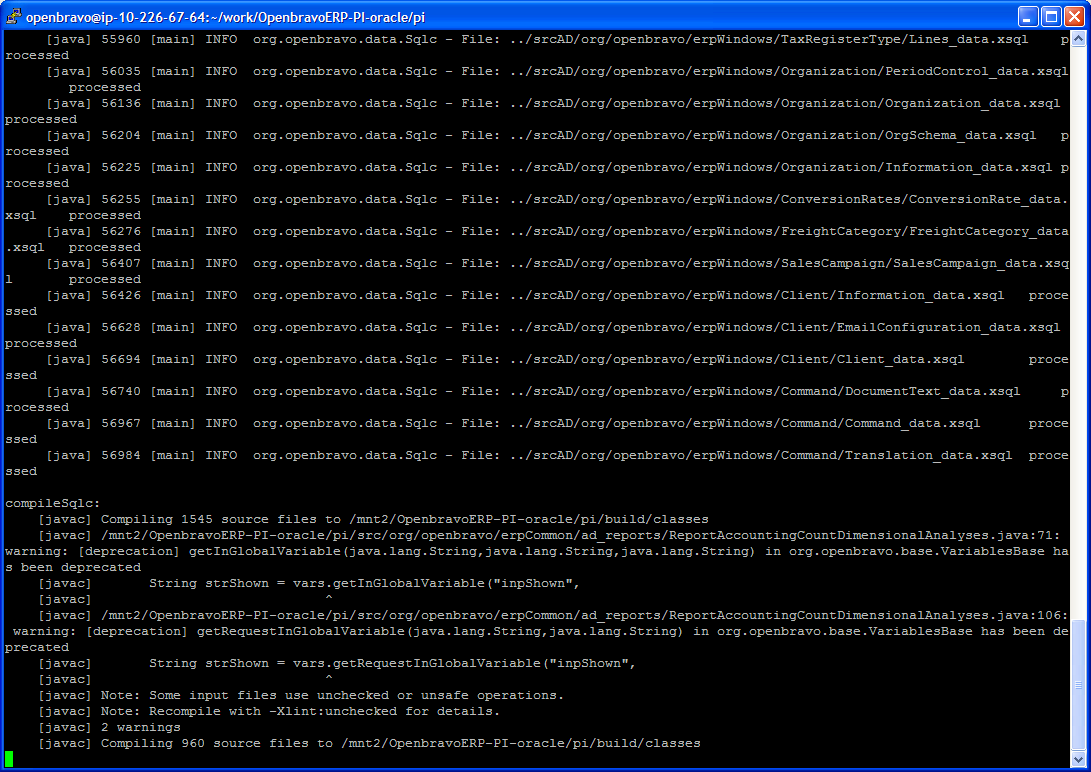Click the compileSqlc: target line
1091x772 pixels.
53,503
